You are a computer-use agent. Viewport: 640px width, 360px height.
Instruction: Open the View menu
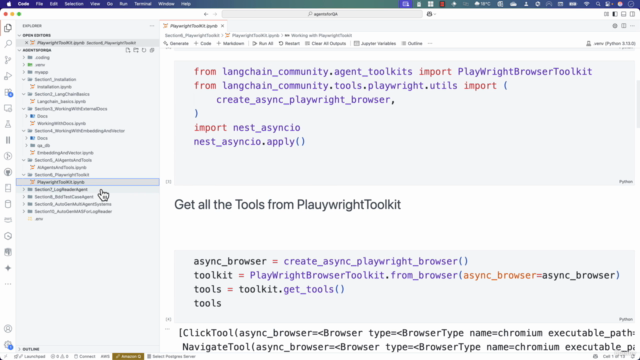(x=95, y=4)
